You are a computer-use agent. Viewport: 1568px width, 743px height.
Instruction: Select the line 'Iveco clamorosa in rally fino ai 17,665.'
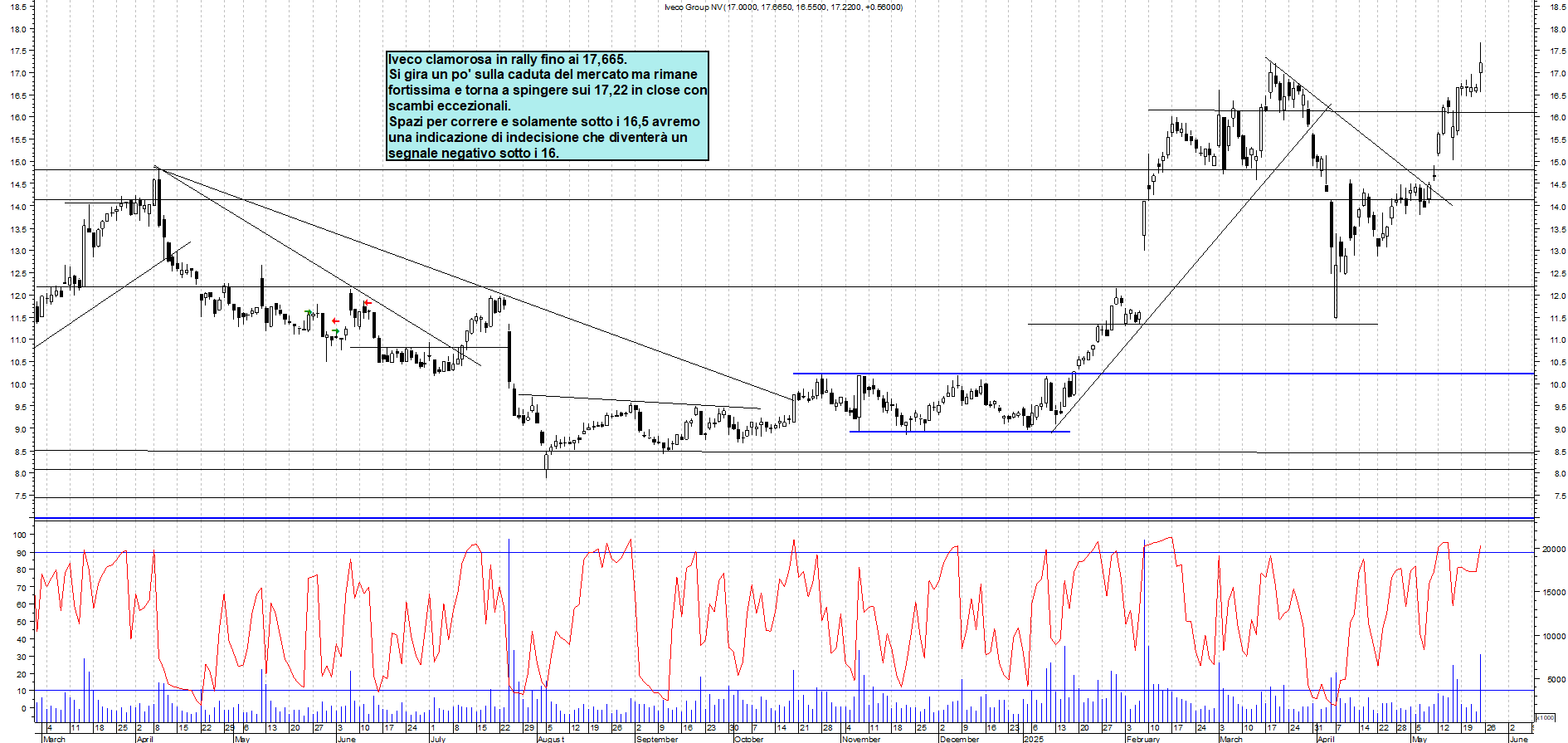[508, 59]
